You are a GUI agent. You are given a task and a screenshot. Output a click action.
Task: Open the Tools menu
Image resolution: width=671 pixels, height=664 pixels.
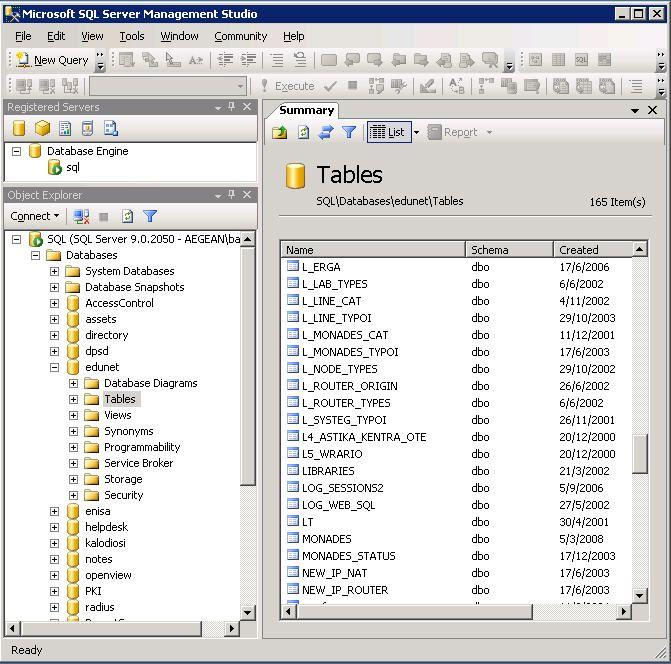click(x=132, y=36)
